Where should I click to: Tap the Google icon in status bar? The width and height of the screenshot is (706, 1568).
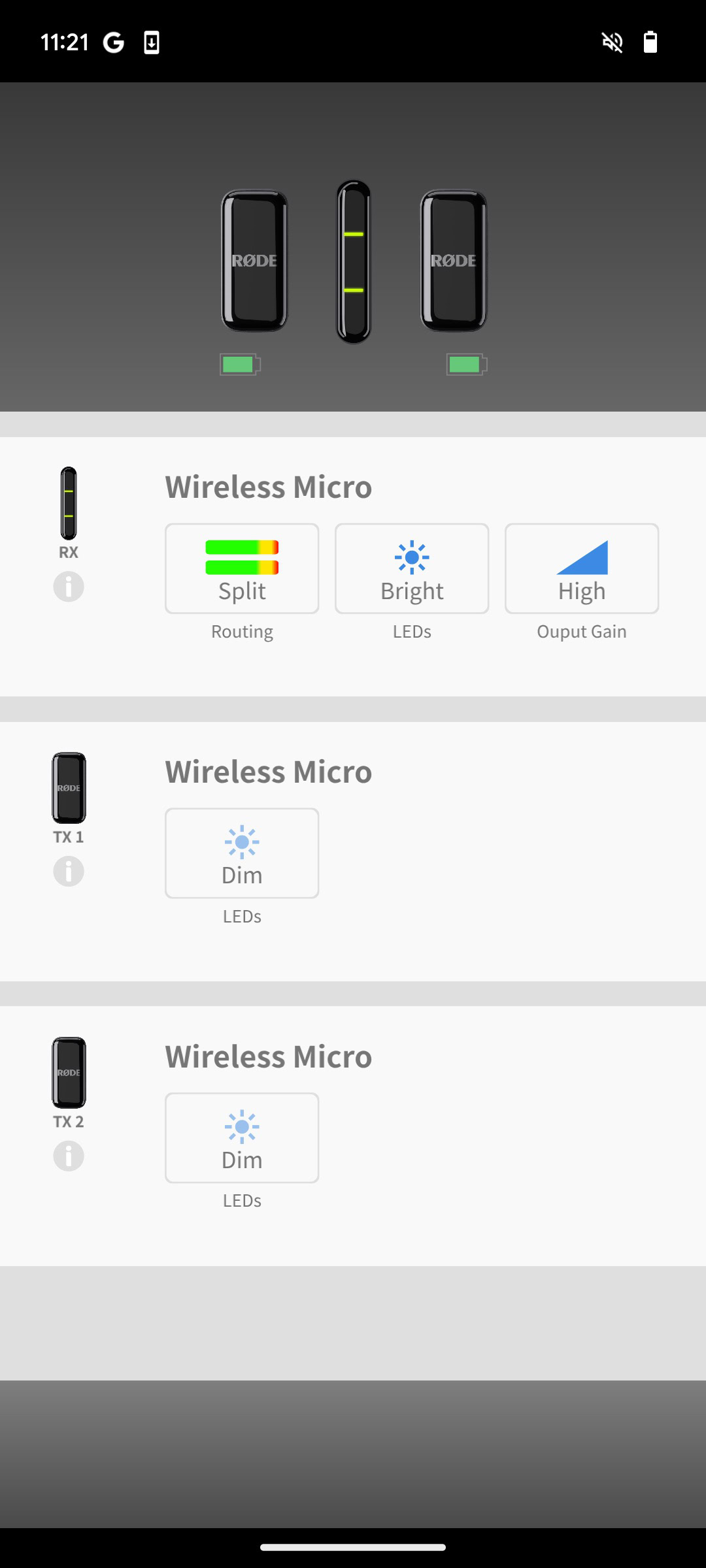114,43
